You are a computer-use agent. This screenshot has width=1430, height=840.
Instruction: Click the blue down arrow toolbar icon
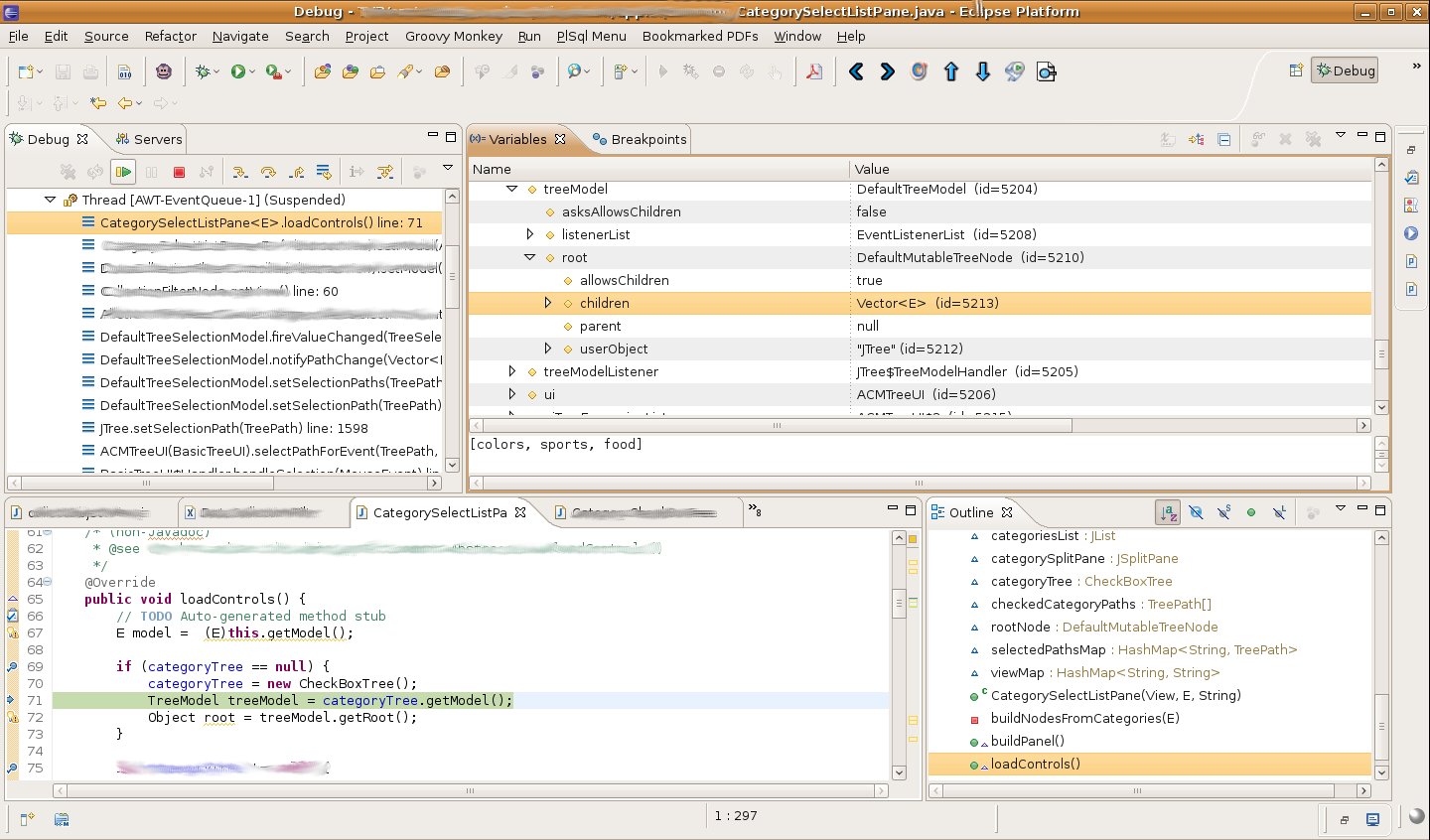point(983,71)
